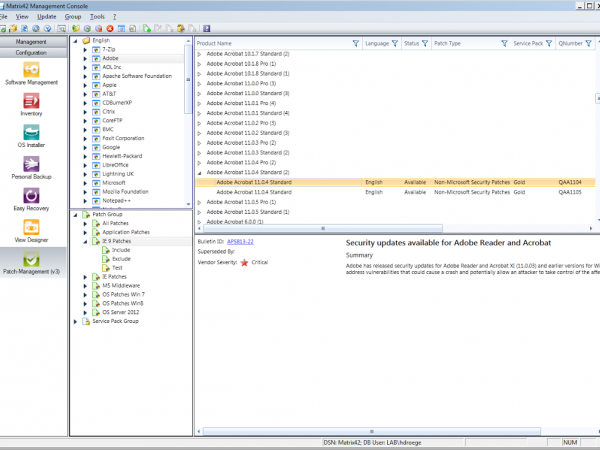
Task: Collapse Adobe Acrobat 11.0.4 Standard (2) group
Action: click(199, 173)
